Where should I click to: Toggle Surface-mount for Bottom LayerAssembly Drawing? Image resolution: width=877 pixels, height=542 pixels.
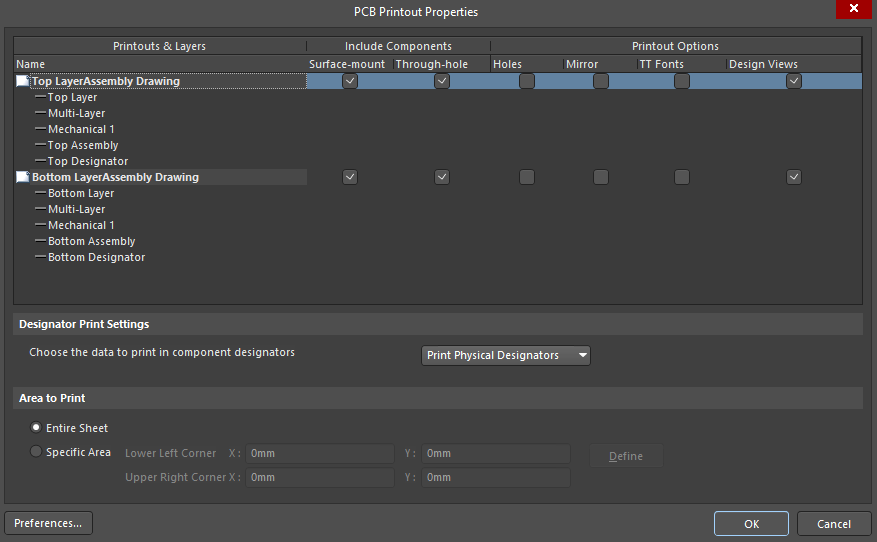pyautogui.click(x=350, y=177)
